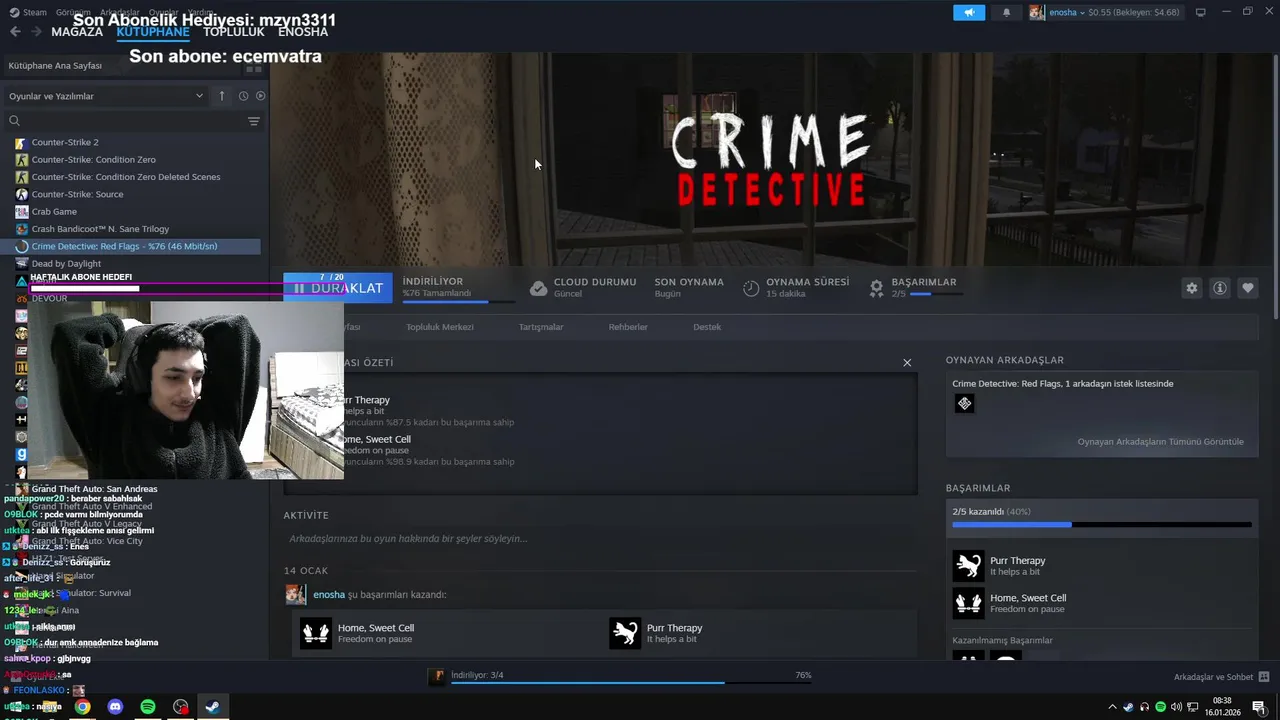Show game info icon
The image size is (1280, 720).
pyautogui.click(x=1219, y=288)
